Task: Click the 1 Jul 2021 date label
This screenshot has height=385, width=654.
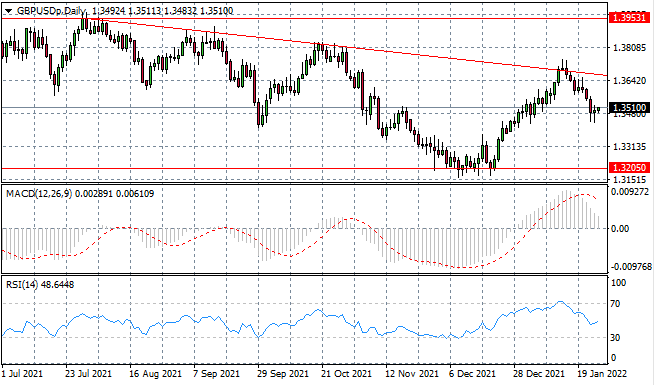Action: point(22,373)
